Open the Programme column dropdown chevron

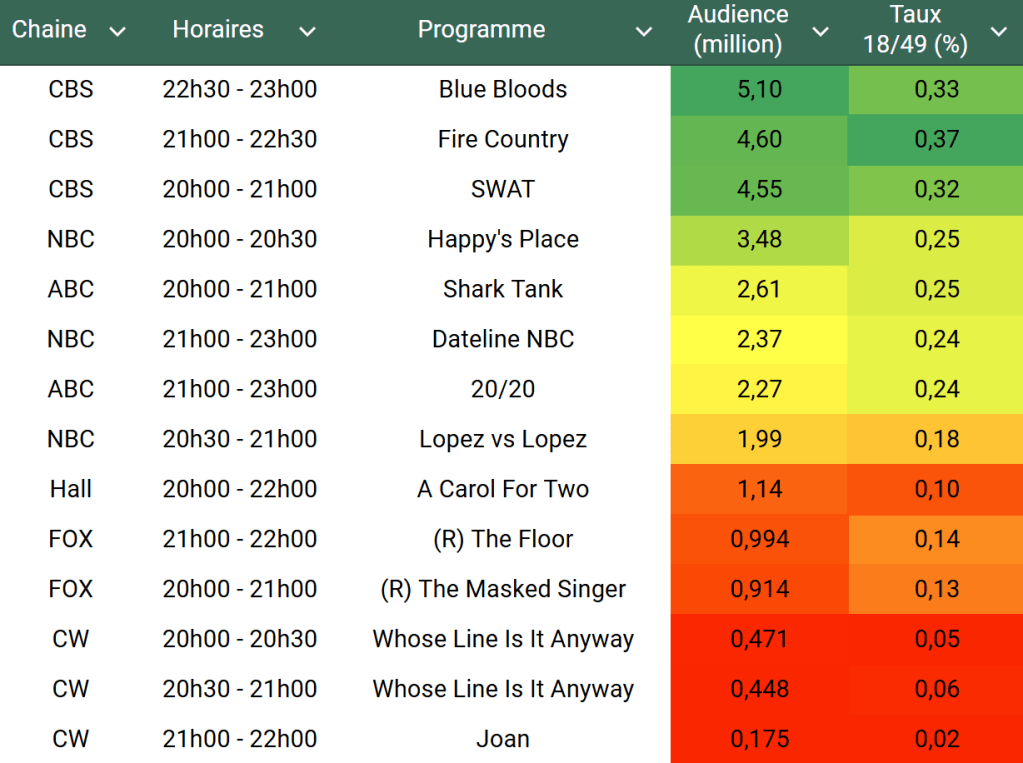point(643,31)
